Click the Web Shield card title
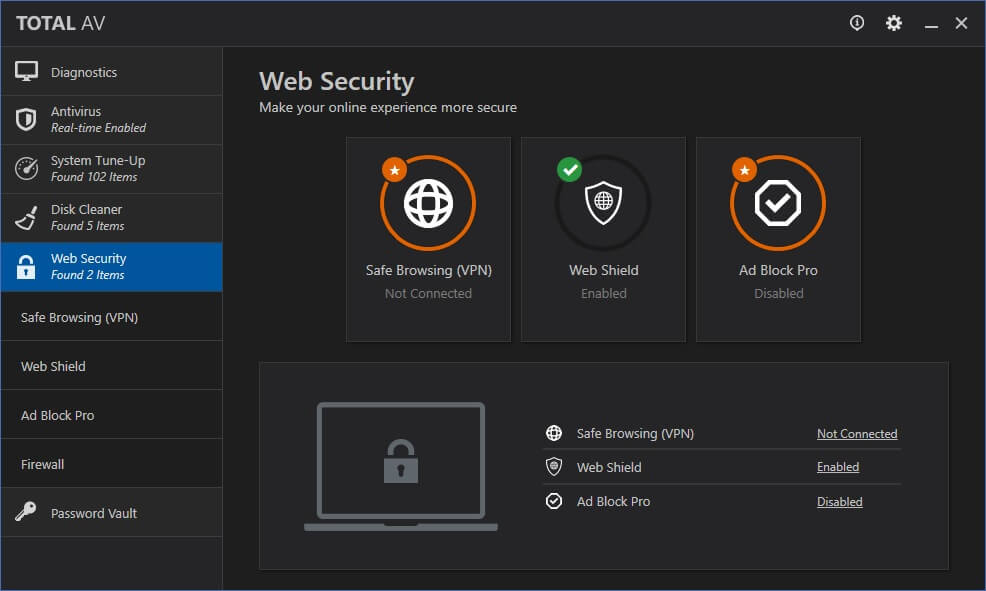Screen dimensions: 986x591 pos(604,270)
